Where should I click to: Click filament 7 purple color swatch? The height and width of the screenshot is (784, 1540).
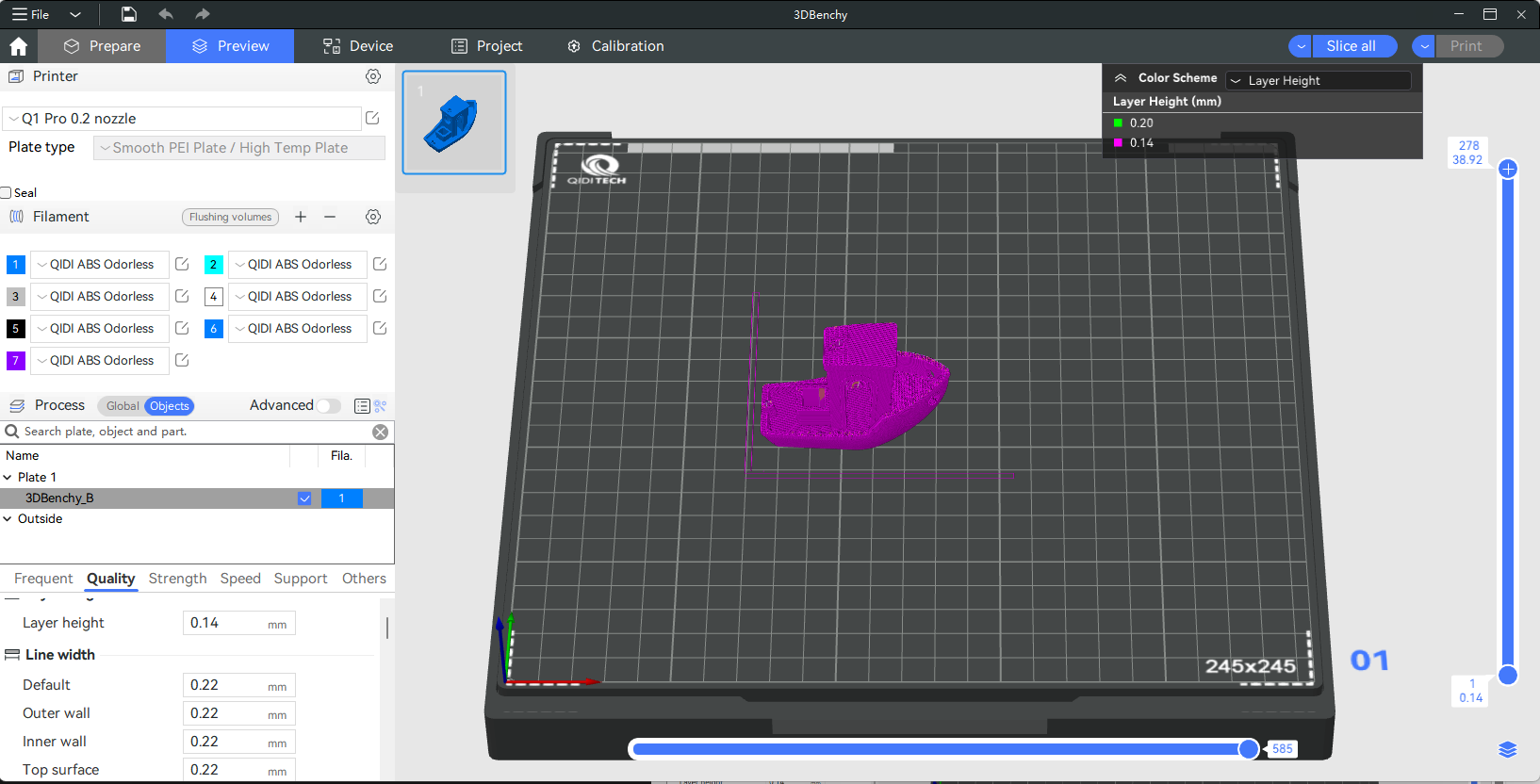click(15, 361)
